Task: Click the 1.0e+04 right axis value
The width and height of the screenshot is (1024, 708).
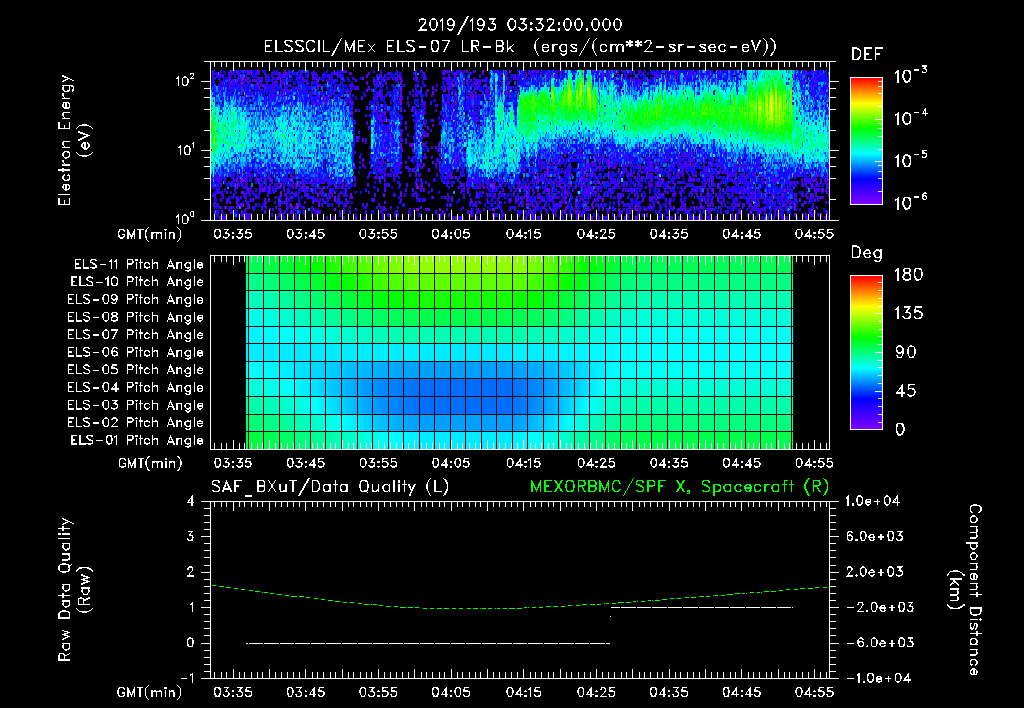Action: [872, 501]
